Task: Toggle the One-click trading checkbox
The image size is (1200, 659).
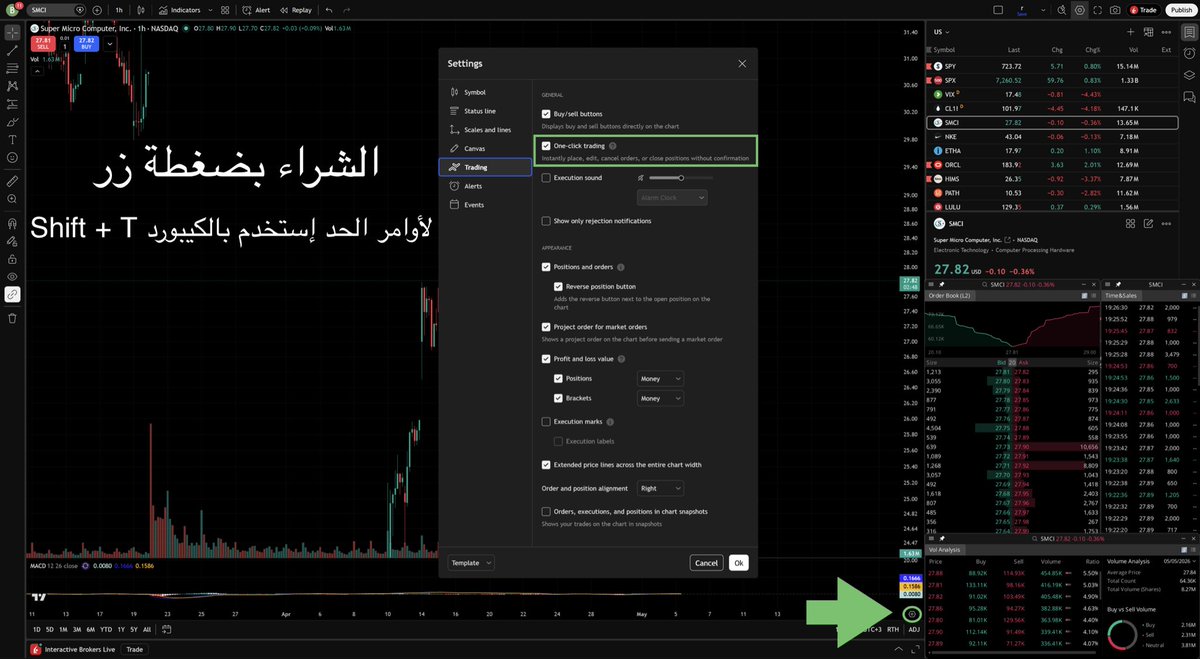Action: [546, 145]
